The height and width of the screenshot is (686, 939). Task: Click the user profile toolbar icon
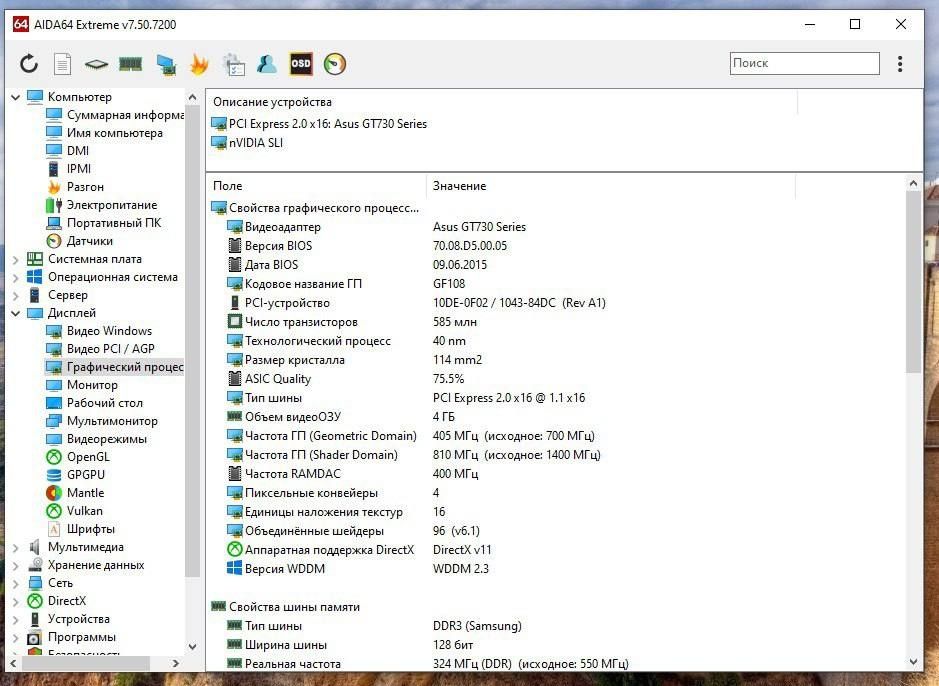[266, 63]
